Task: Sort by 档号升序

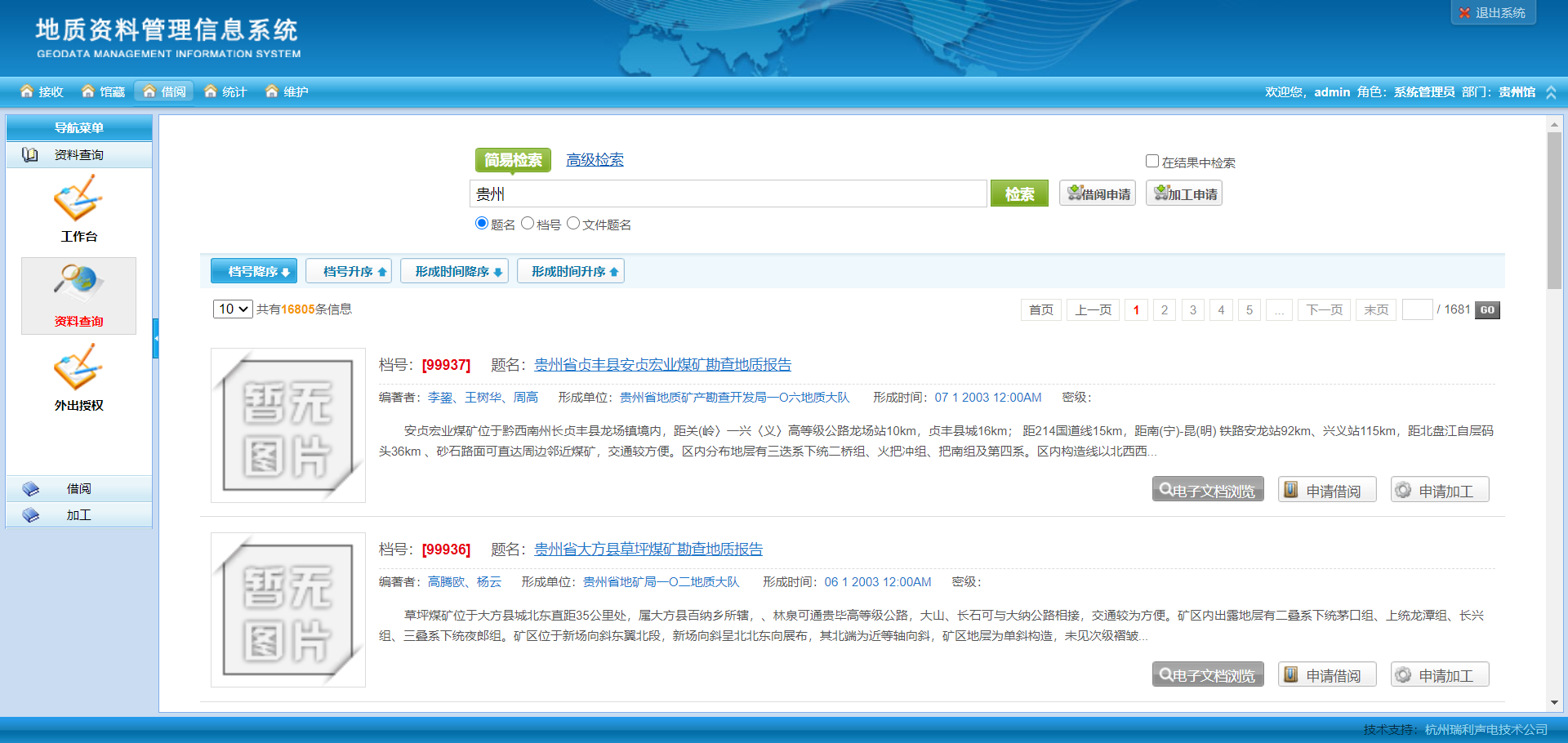Action: 349,271
